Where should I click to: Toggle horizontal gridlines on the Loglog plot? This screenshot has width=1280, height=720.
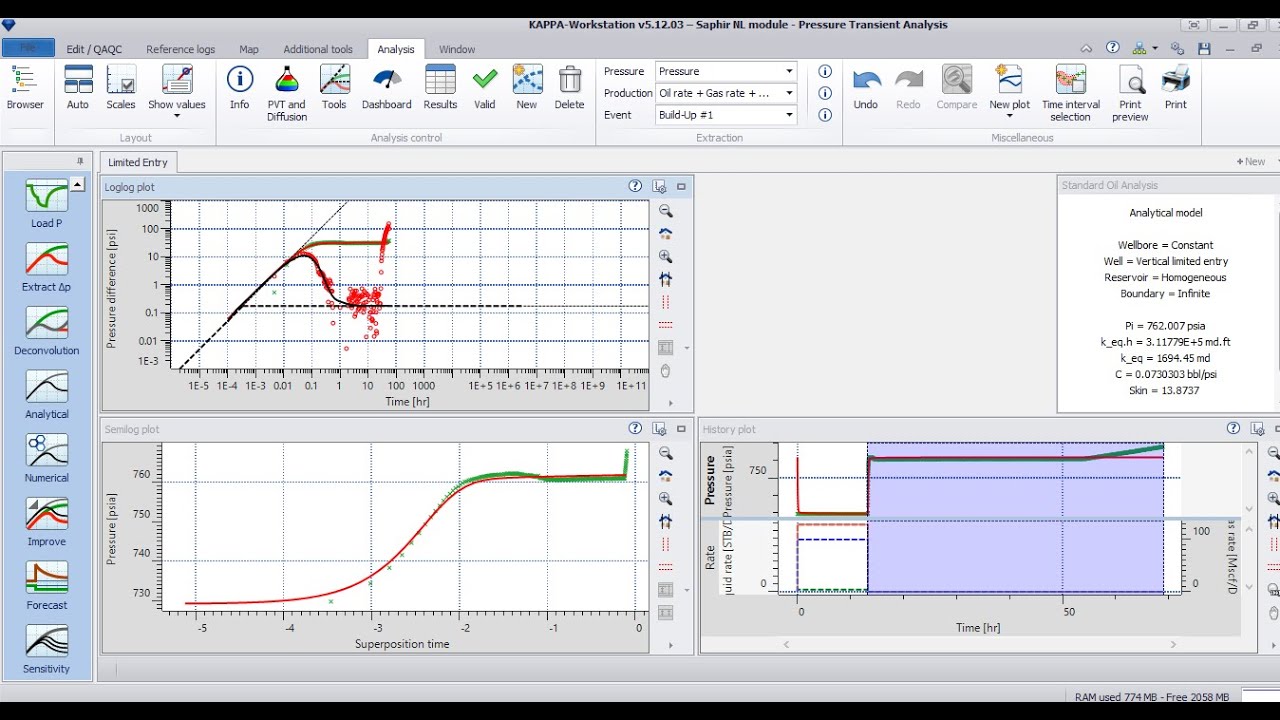coord(666,325)
